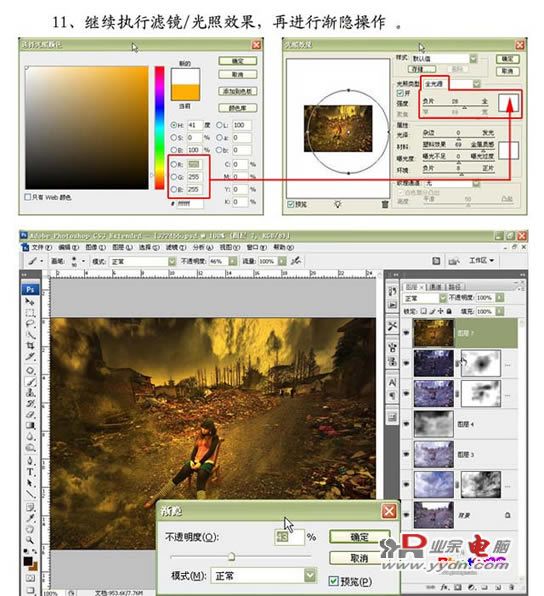Select the 图层 4 layer thumbnail

point(433,424)
